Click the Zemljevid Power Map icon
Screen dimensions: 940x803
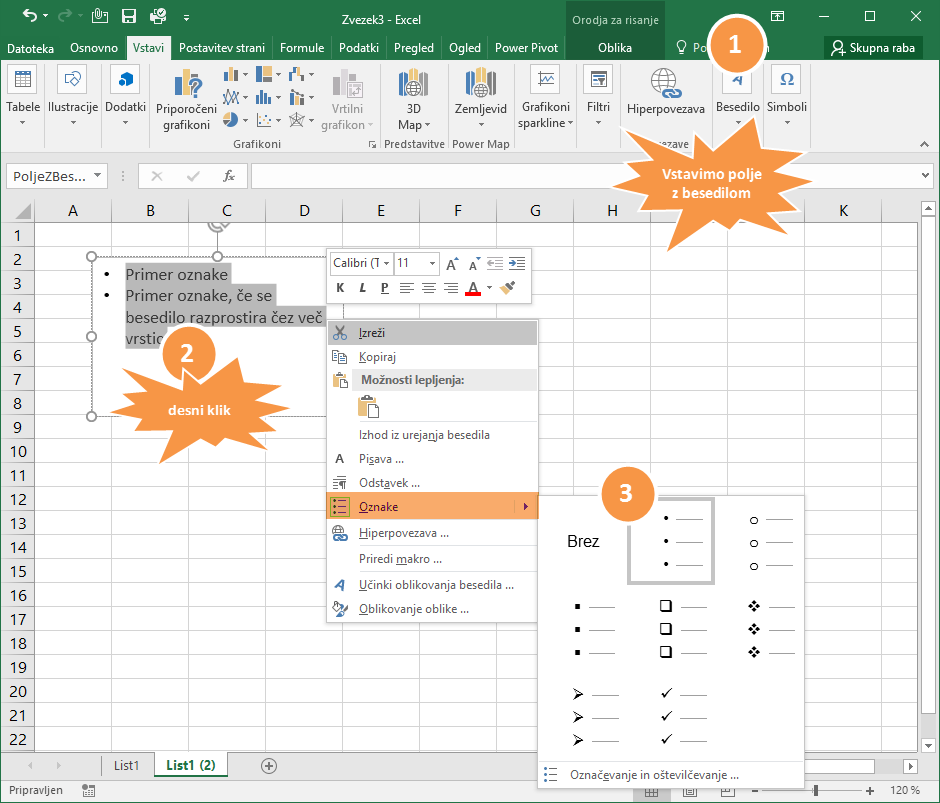(x=480, y=83)
